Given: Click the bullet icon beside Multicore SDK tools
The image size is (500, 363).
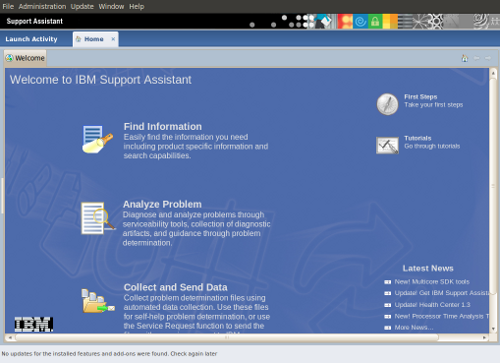Looking at the screenshot, I should 387,282.
